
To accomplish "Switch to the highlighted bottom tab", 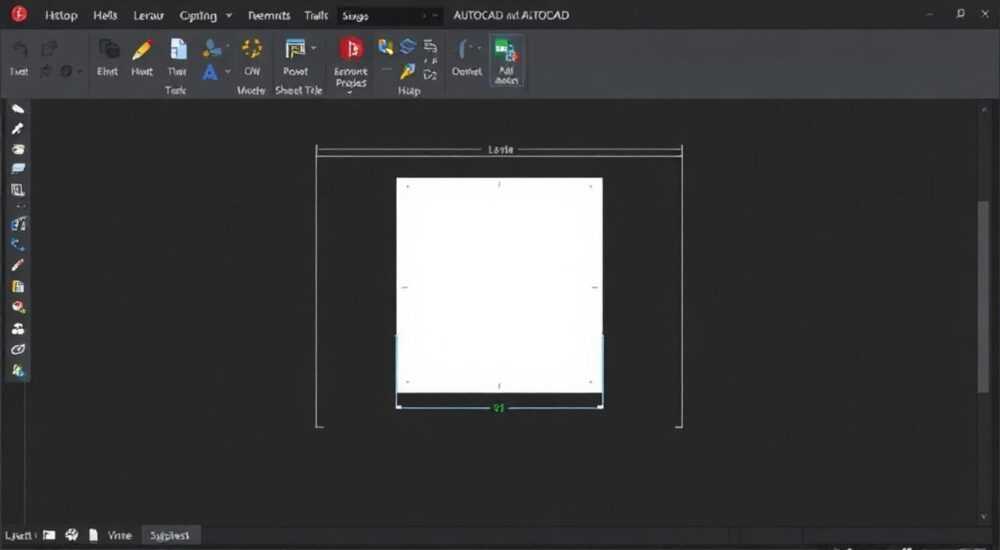I will (170, 535).
